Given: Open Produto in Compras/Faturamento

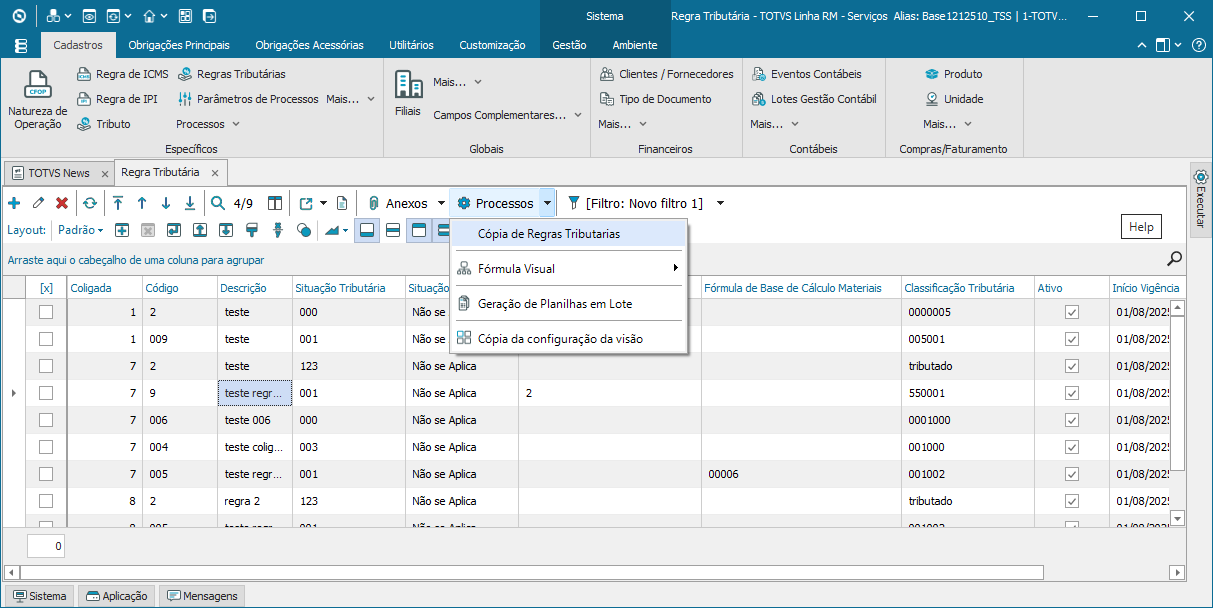Looking at the screenshot, I should pyautogui.click(x=954, y=74).
